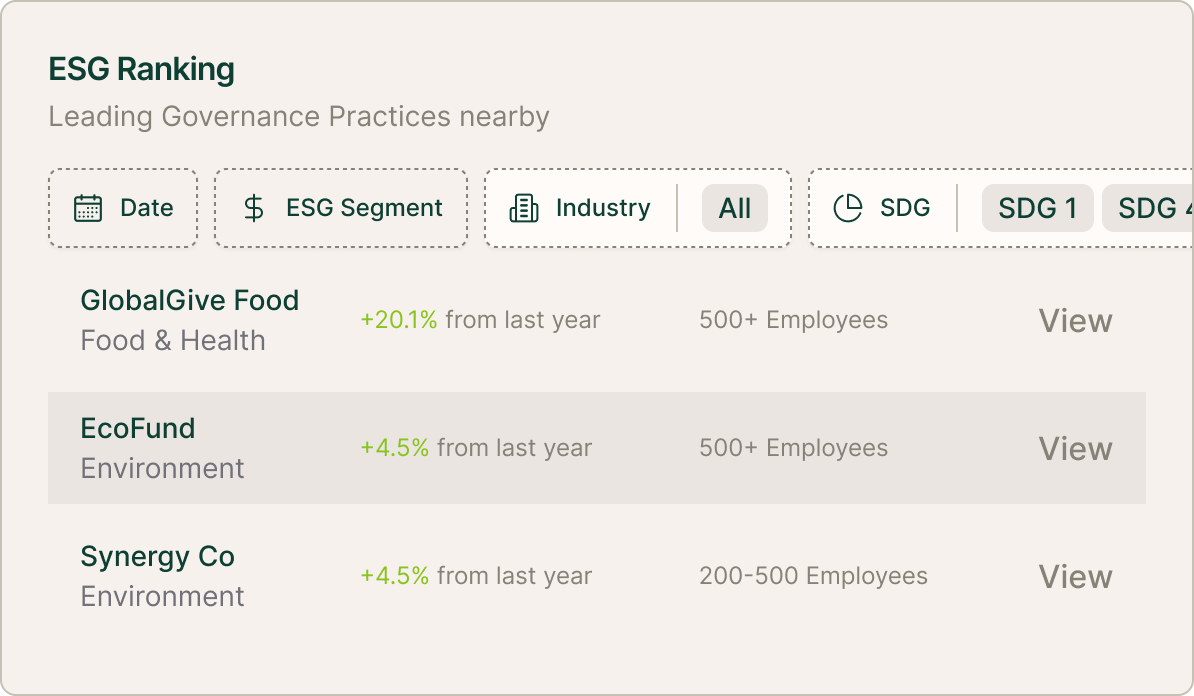Select the dollar sign icon on ESG Segment
The height and width of the screenshot is (696, 1194).
point(253,208)
